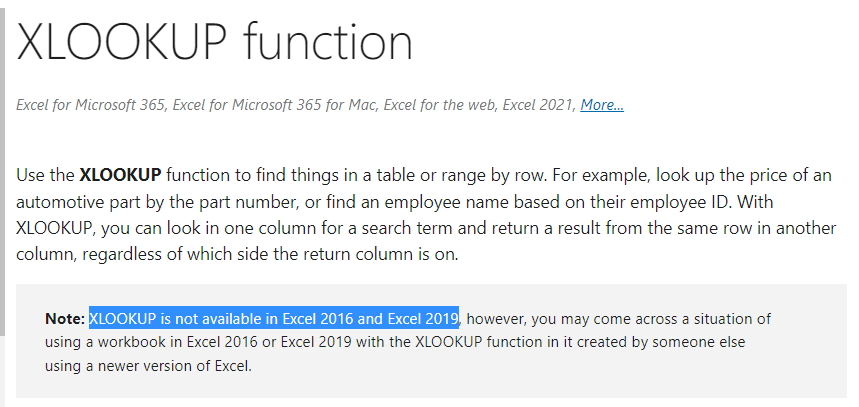Click the bold "Note:" label
Viewport: 859px width, 407px height.
pyautogui.click(x=65, y=319)
